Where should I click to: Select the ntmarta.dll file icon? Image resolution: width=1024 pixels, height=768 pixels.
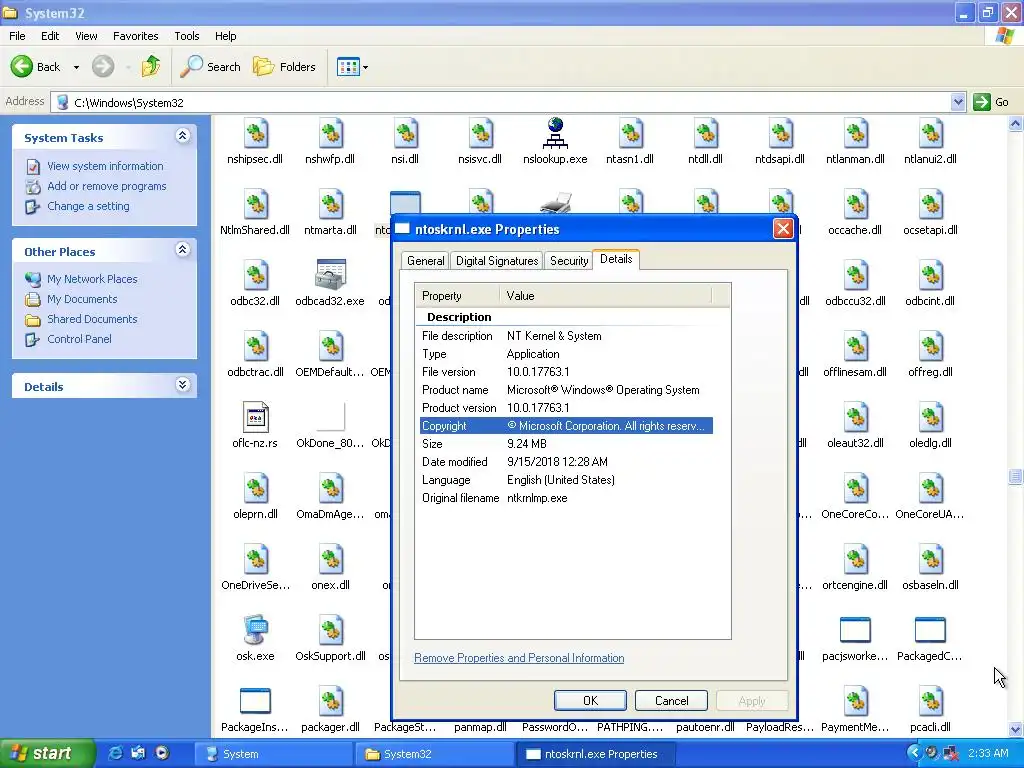pos(330,204)
